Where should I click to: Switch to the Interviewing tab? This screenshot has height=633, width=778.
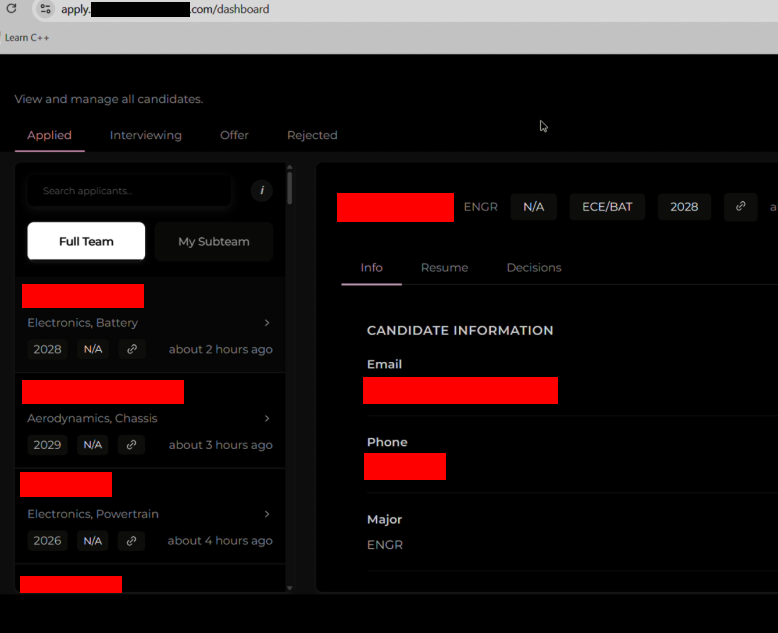(146, 135)
